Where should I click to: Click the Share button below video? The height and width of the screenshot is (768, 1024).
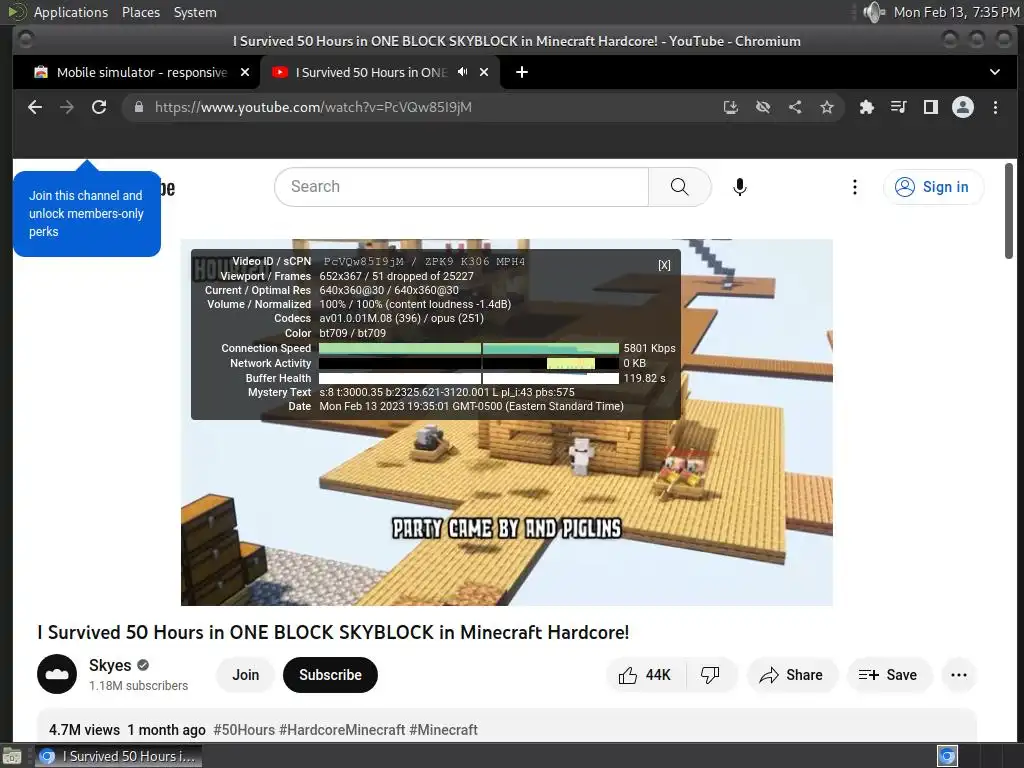[x=791, y=675]
